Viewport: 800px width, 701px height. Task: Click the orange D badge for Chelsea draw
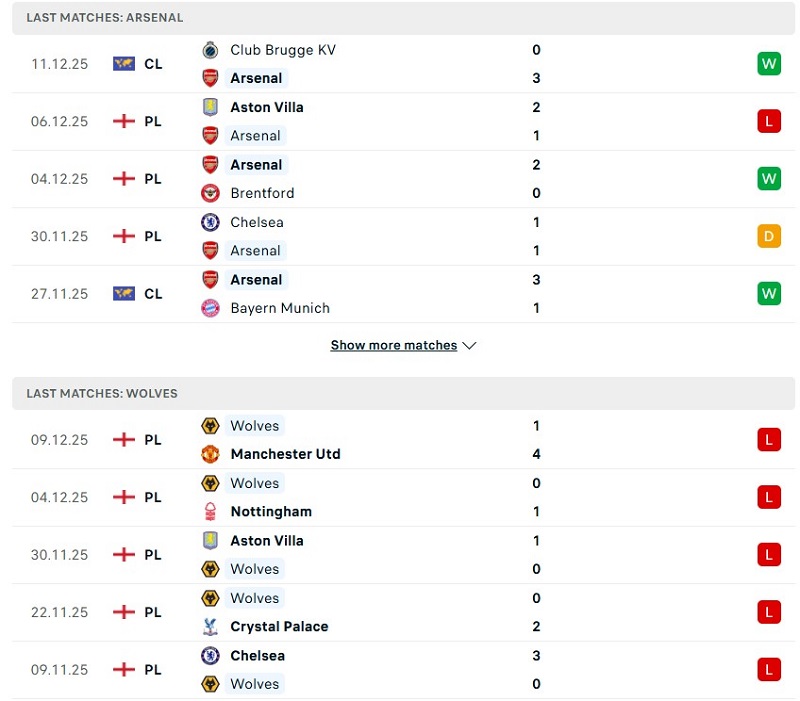coord(769,236)
